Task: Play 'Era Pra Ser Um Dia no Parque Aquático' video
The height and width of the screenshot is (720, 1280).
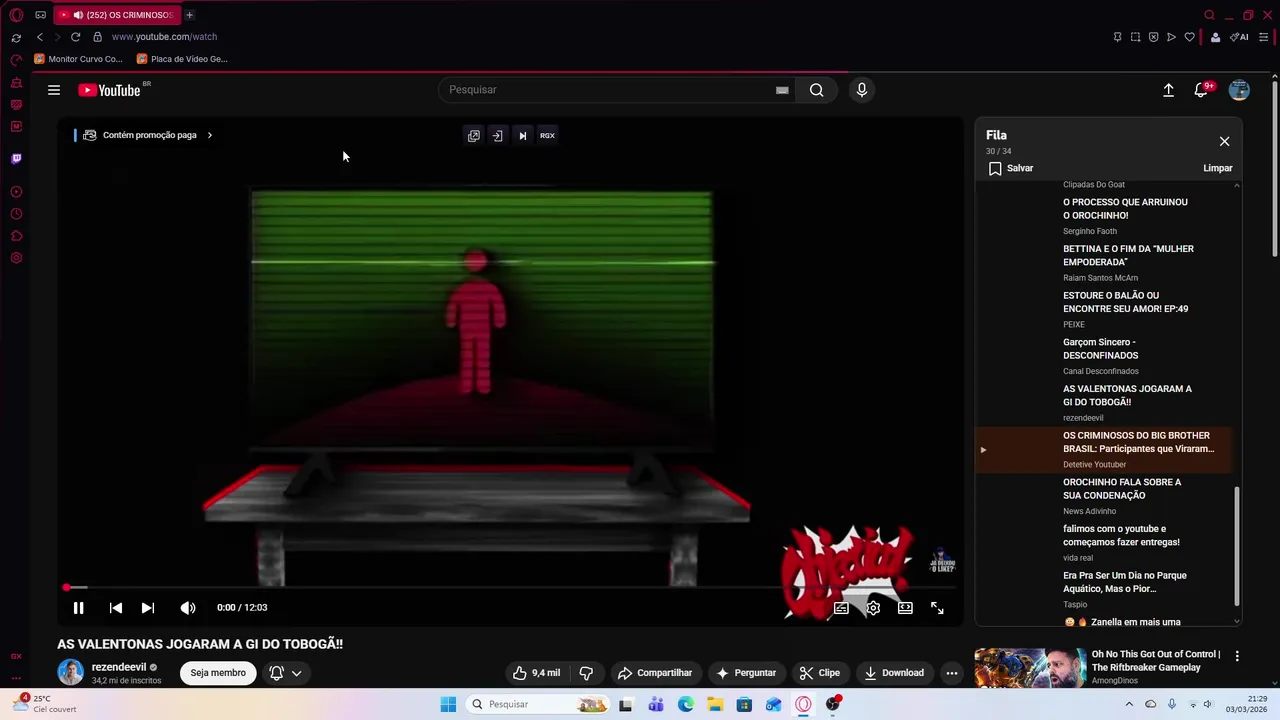Action: (x=1104, y=590)
